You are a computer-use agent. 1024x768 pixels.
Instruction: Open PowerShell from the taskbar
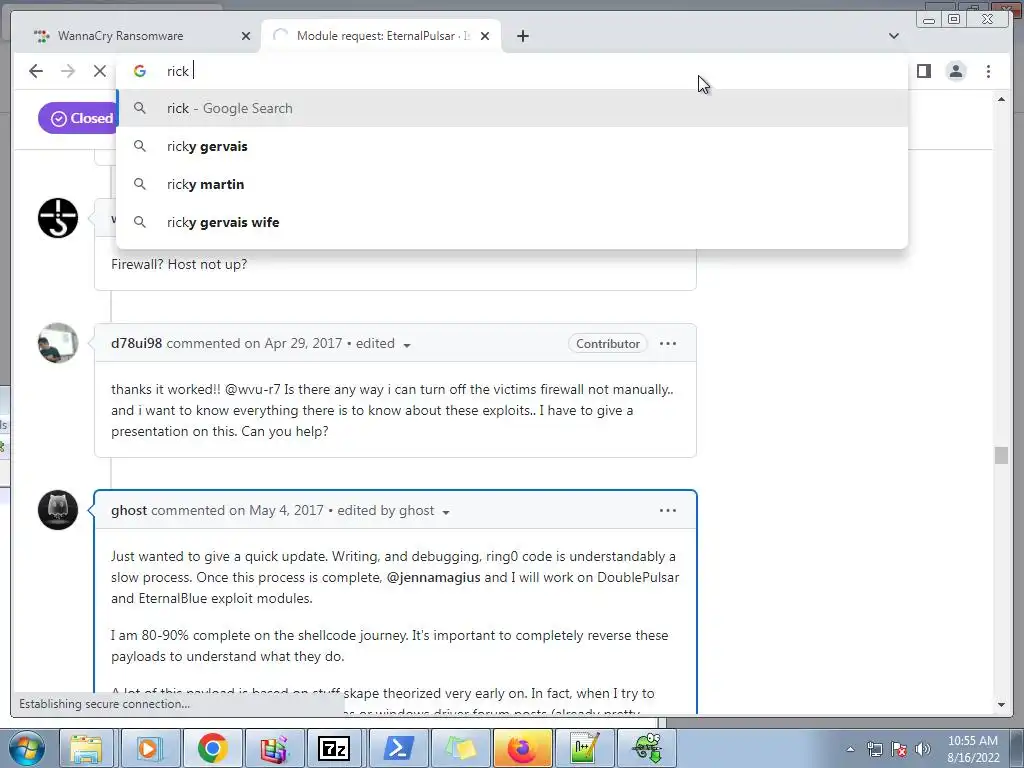coord(398,748)
